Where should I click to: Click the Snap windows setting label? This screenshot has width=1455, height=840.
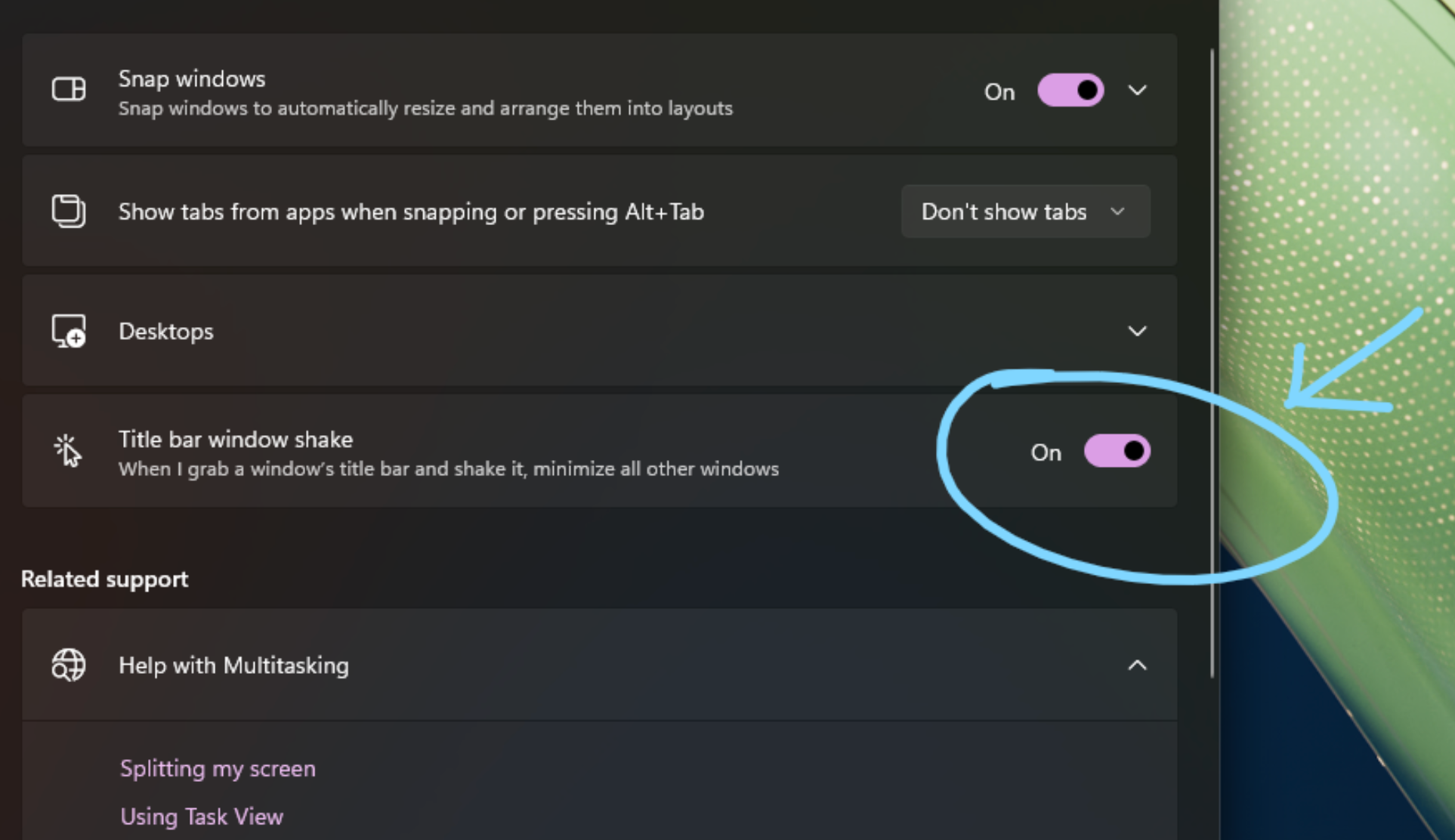191,79
